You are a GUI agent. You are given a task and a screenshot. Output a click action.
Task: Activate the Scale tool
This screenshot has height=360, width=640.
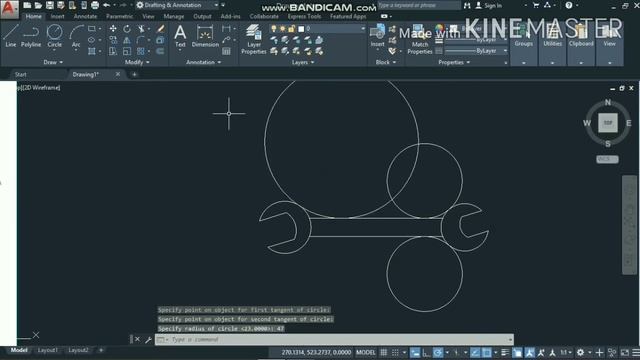click(x=127, y=51)
